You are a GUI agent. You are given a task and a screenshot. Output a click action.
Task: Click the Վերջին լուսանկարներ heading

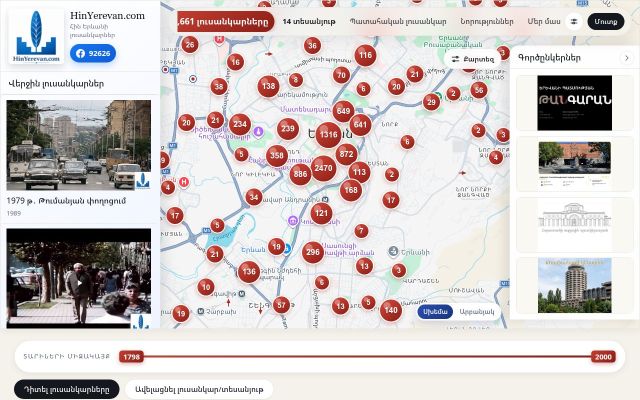[x=56, y=84]
